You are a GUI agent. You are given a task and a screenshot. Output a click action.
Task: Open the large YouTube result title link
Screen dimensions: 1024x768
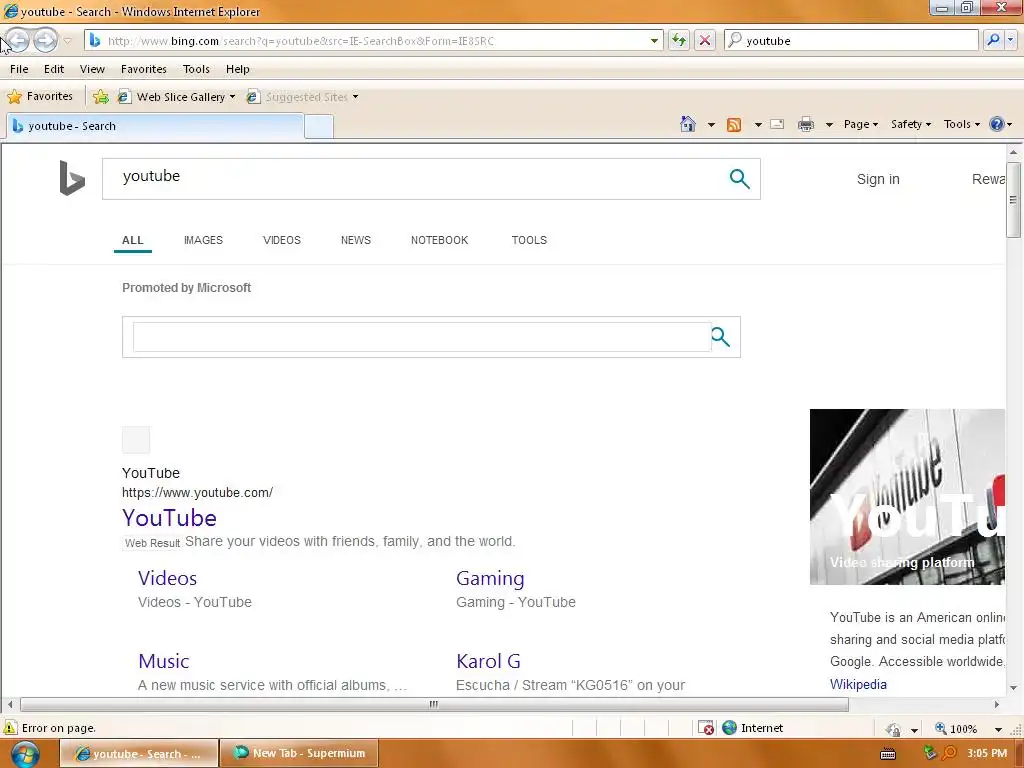coord(169,518)
